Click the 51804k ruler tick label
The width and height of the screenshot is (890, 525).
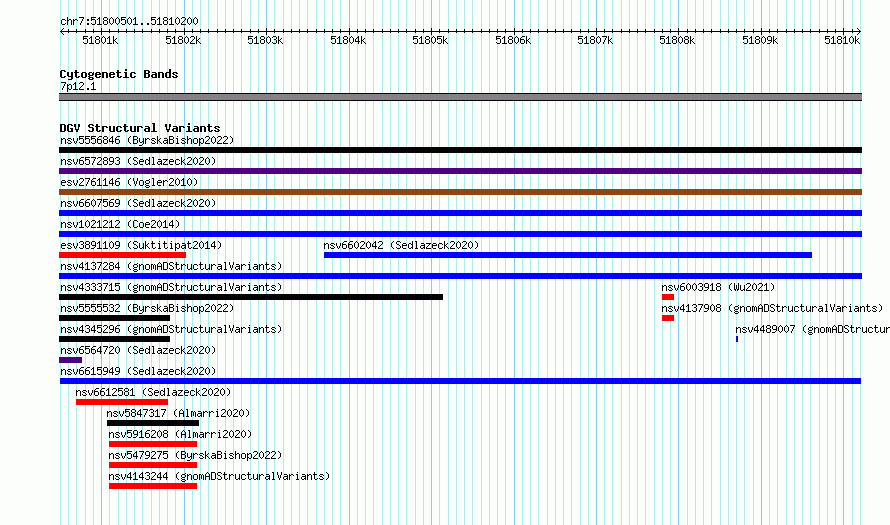[x=348, y=40]
